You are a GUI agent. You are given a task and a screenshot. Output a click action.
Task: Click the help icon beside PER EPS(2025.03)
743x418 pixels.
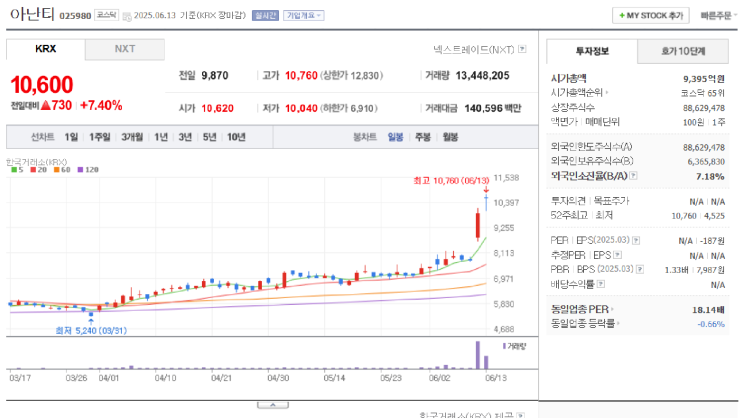(636, 240)
